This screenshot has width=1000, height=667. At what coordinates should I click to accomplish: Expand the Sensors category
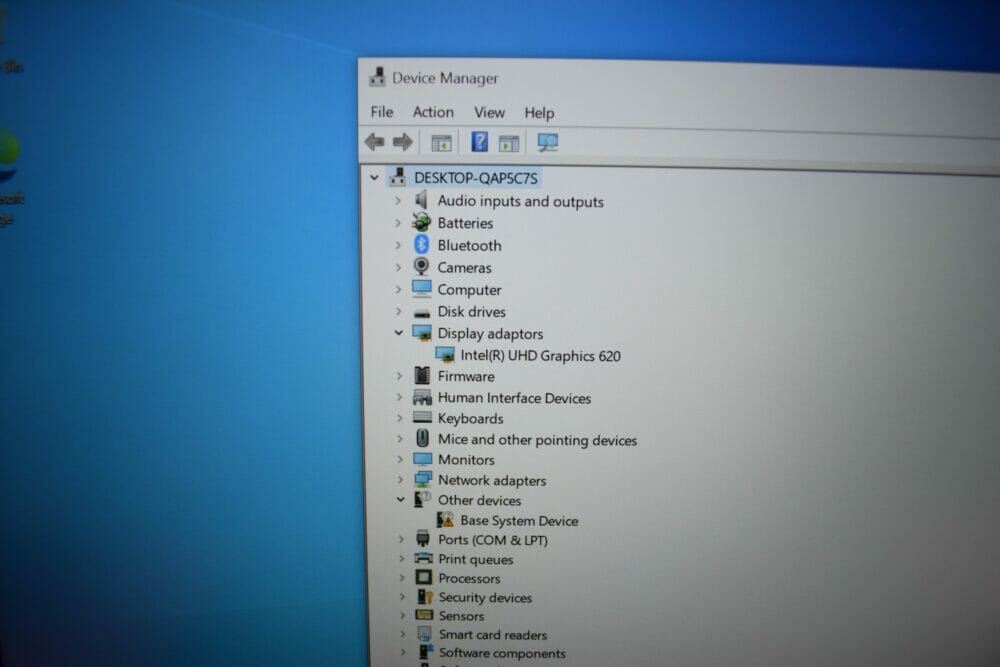click(x=402, y=615)
